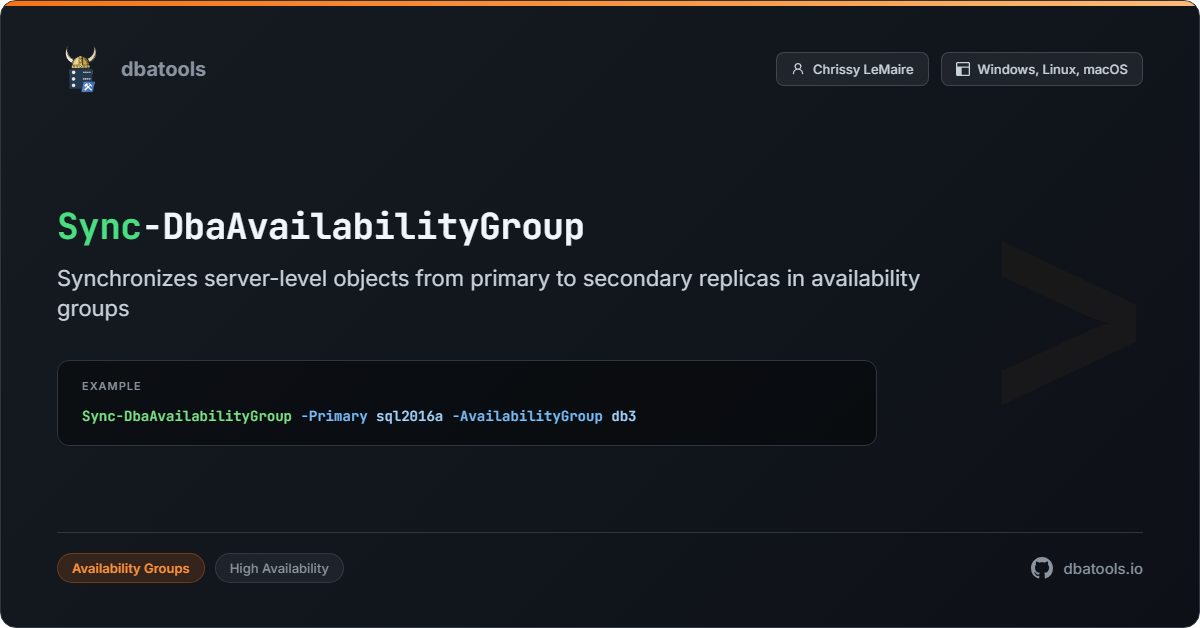Click the EXAMPLE label above the code
Screen dimensions: 1200x628
click(111, 386)
